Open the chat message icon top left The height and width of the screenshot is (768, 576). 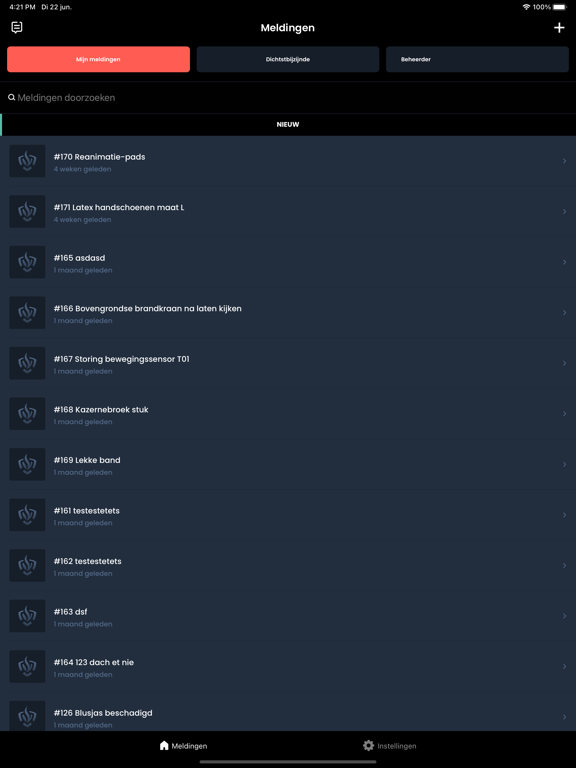coord(17,27)
